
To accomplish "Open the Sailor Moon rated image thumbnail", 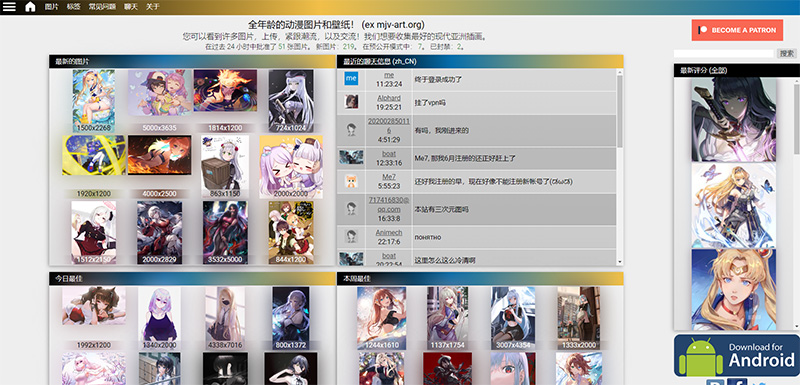I will pyautogui.click(x=734, y=290).
